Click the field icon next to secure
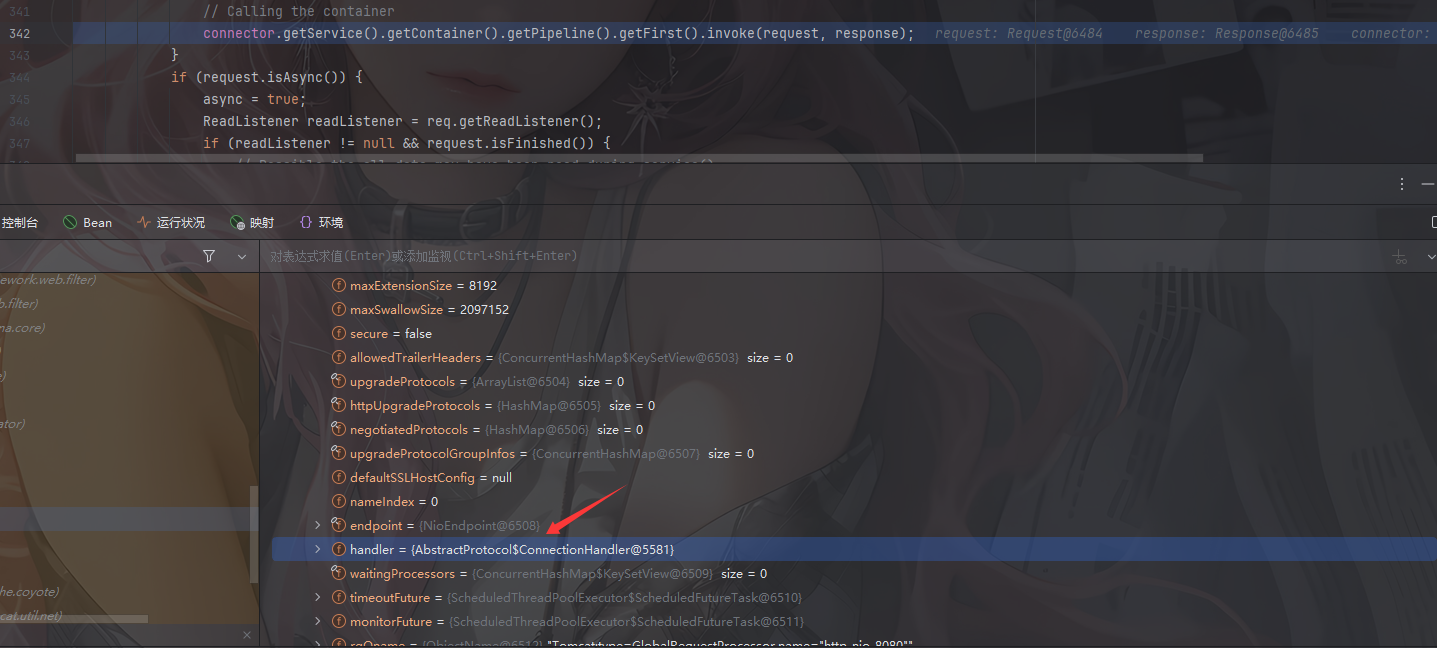 pyautogui.click(x=340, y=333)
